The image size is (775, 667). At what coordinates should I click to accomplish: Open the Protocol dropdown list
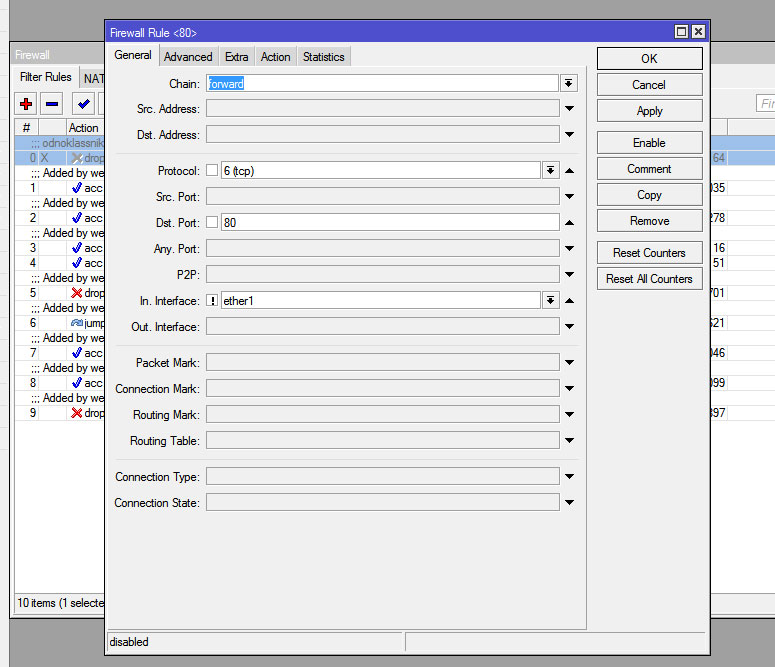pyautogui.click(x=550, y=171)
